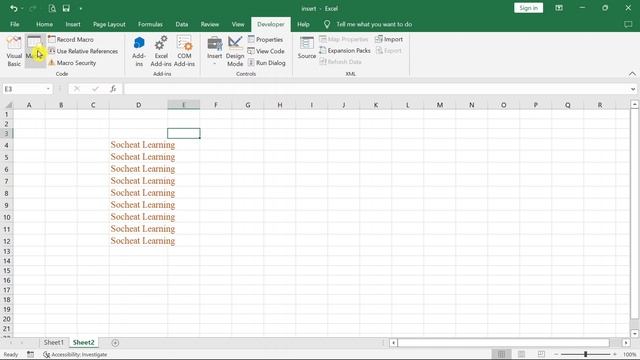Click the Name Box
Screen dimensions: 640x360
click(23, 89)
